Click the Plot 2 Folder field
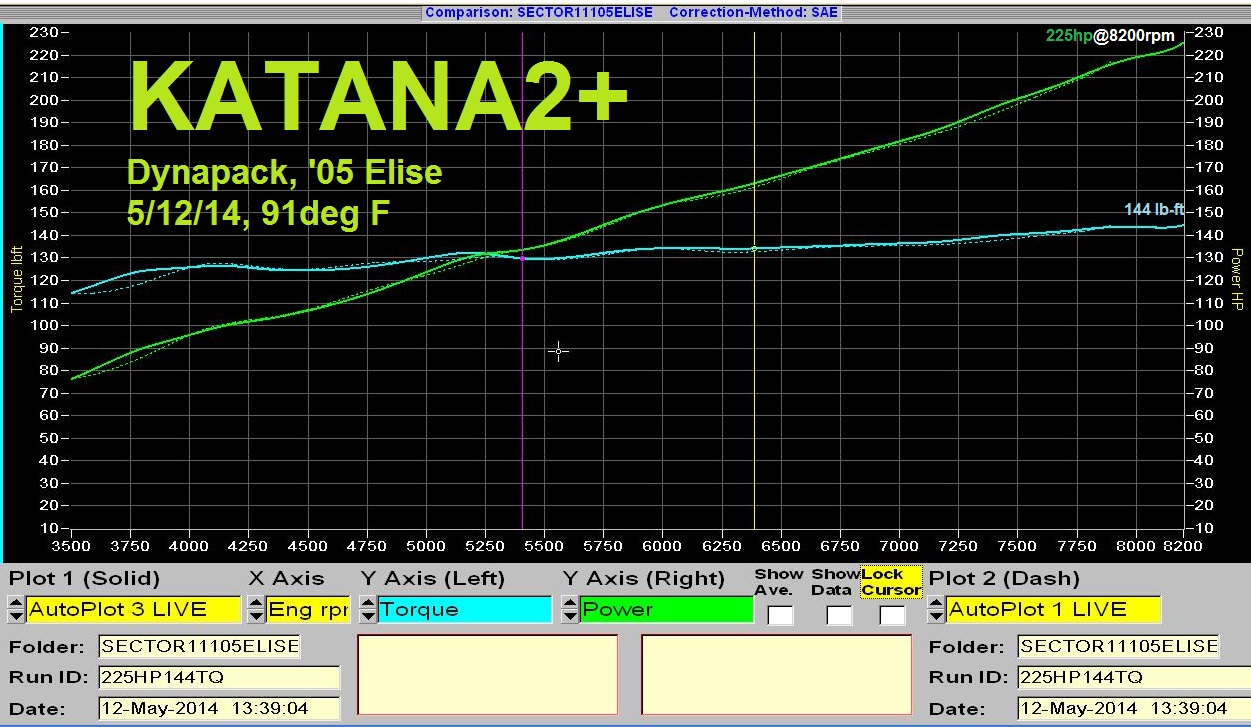 (x=1119, y=646)
